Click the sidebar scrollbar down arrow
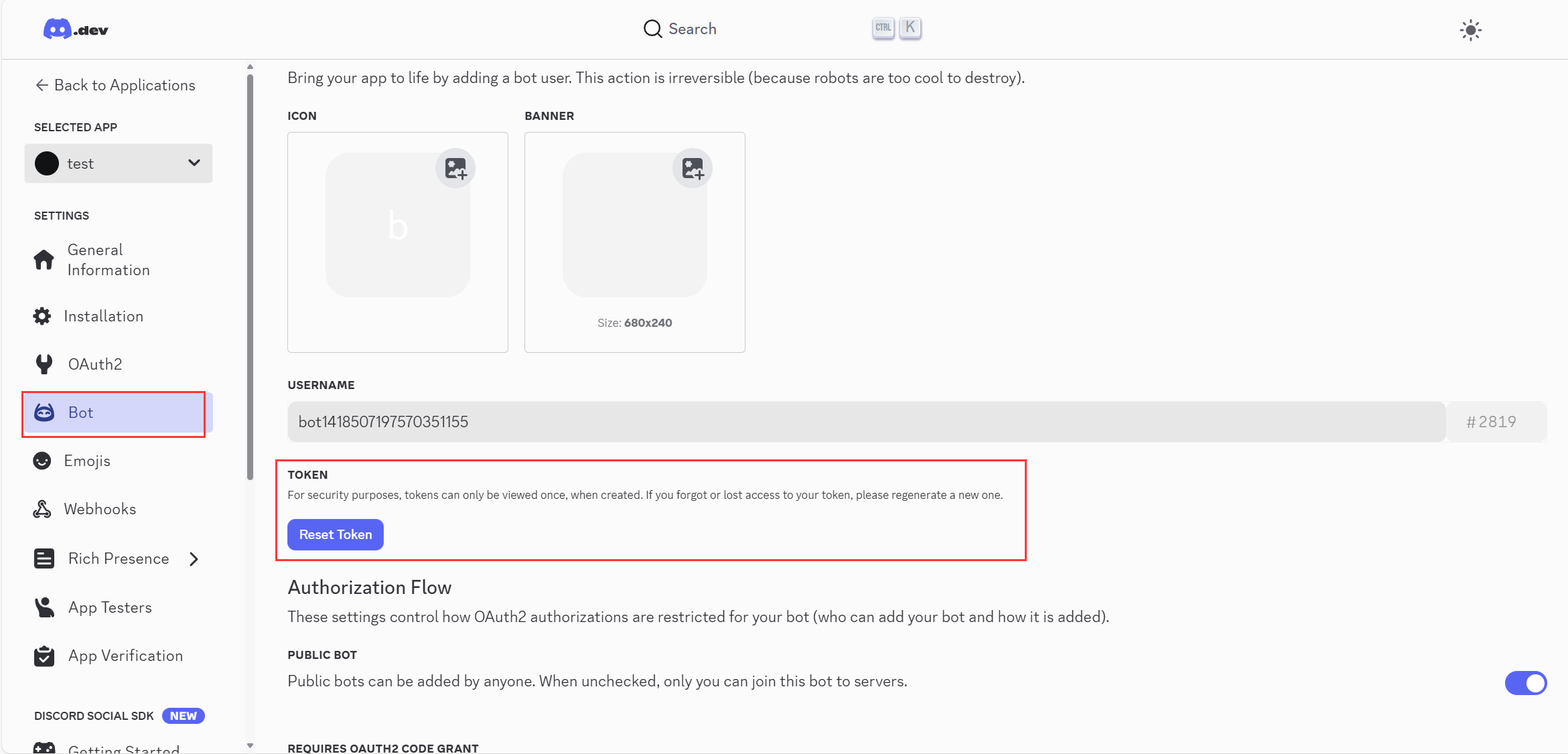The width and height of the screenshot is (1568, 754). [250, 745]
